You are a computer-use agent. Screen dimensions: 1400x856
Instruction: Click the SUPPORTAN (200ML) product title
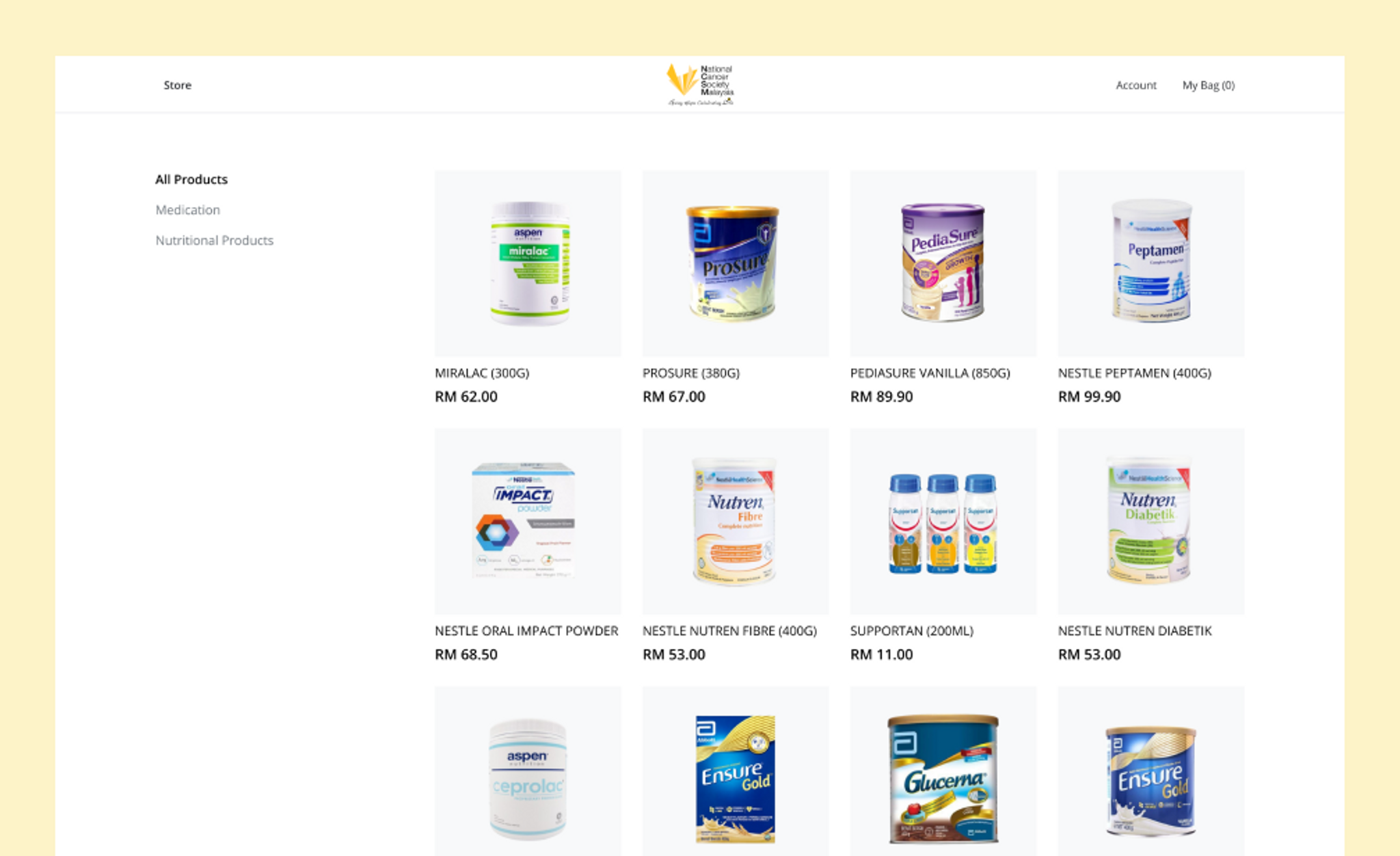tap(912, 630)
